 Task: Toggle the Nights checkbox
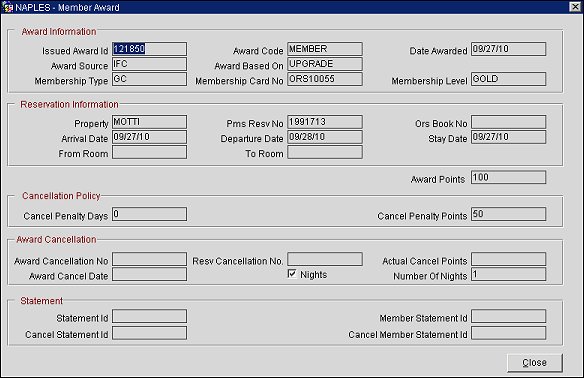(292, 274)
